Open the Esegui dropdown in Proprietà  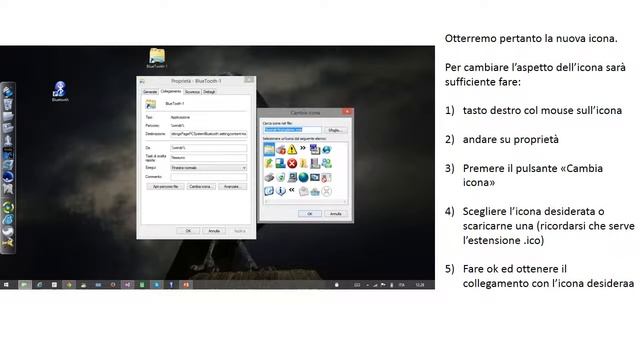tap(209, 168)
